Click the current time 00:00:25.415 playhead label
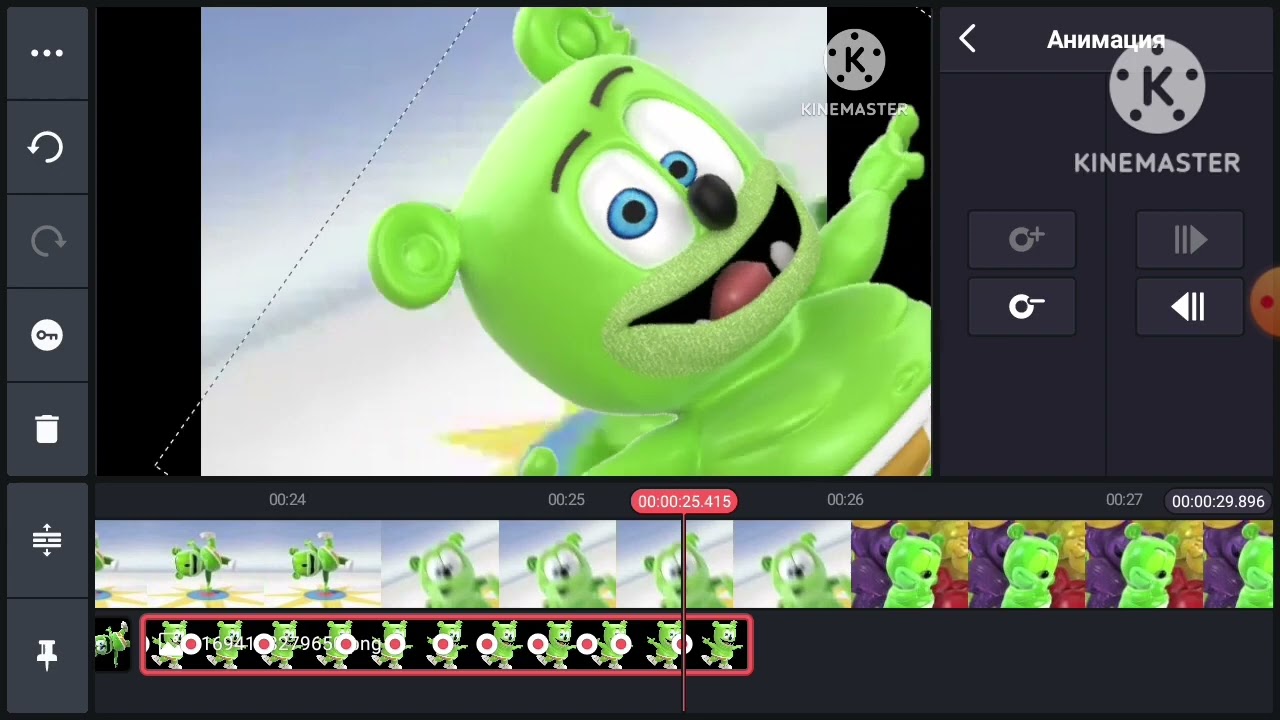1280x720 pixels. (684, 501)
